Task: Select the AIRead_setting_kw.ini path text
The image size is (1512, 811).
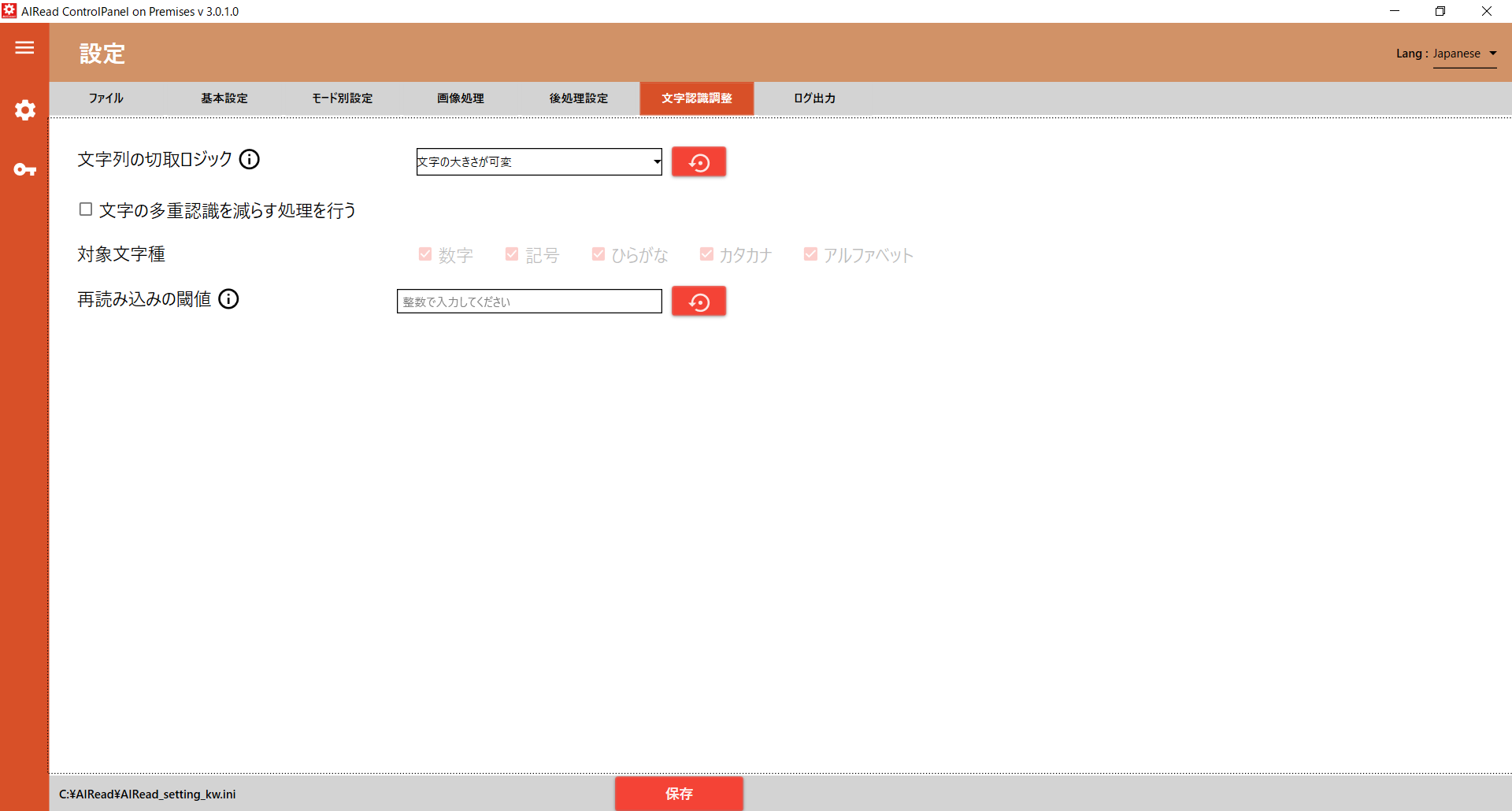Action: coord(146,794)
